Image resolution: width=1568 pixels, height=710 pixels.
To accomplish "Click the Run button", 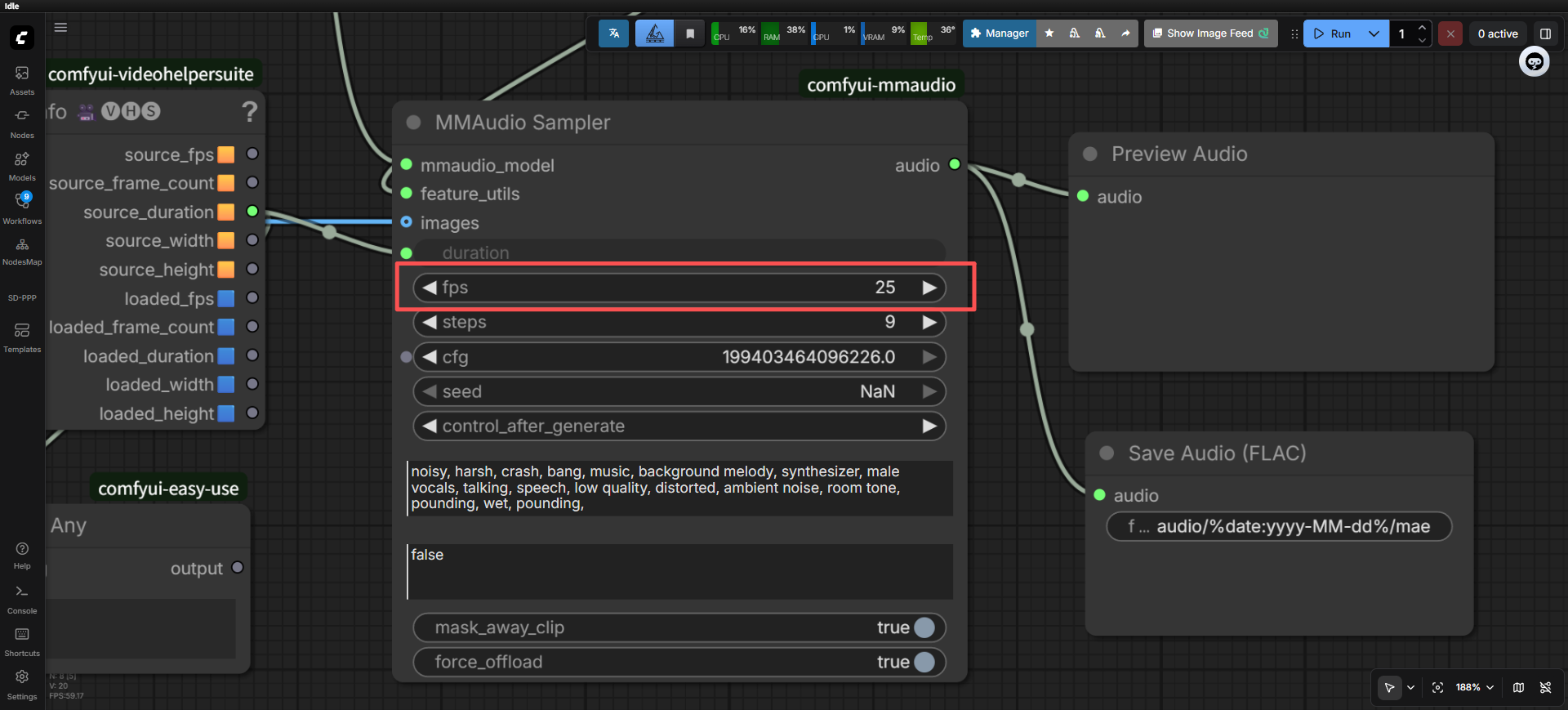I will [1332, 33].
